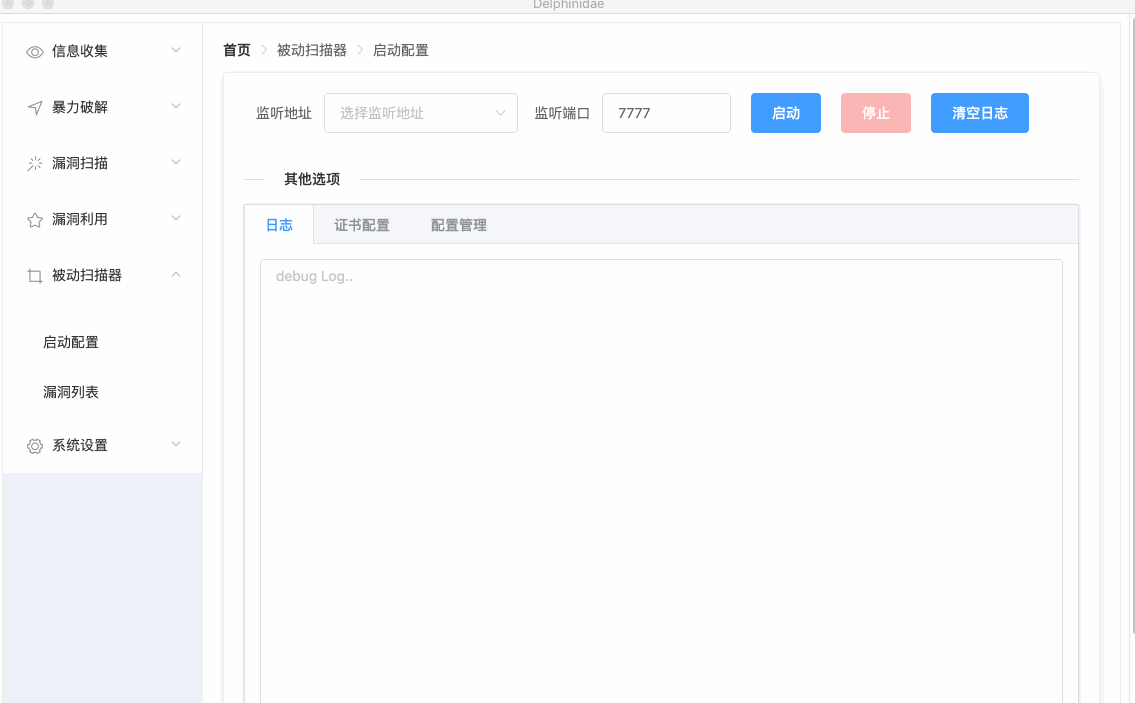Click the star icon beside 漏洞利用
This screenshot has width=1135, height=703.
pos(35,220)
